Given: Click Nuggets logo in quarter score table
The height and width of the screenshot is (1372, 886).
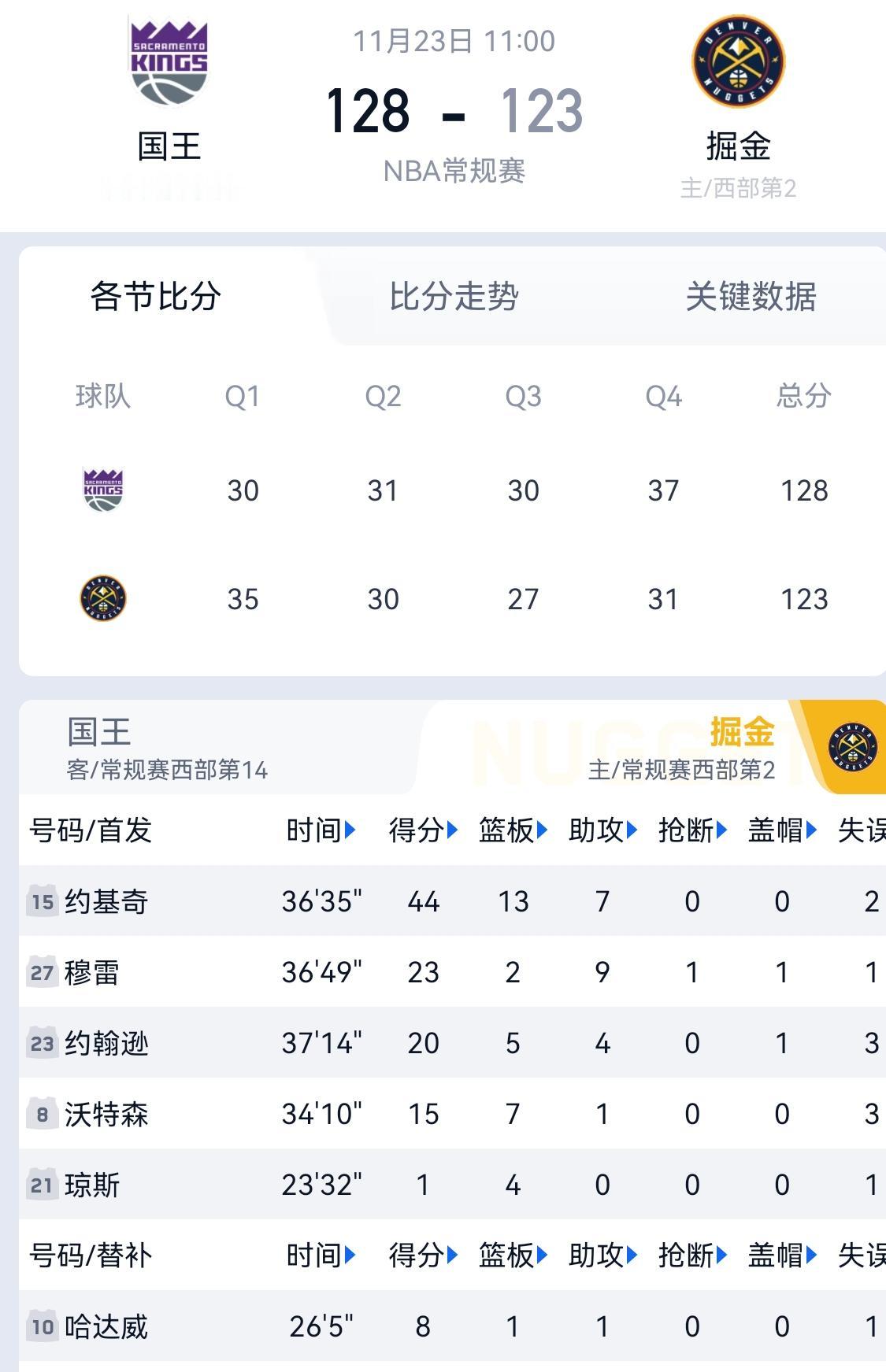Looking at the screenshot, I should coord(103,598).
